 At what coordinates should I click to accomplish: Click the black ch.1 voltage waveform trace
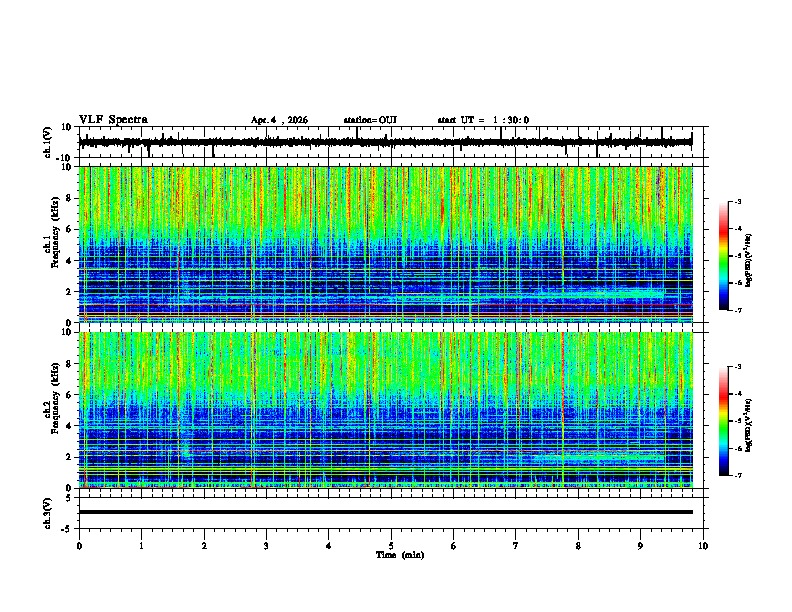coord(385,142)
